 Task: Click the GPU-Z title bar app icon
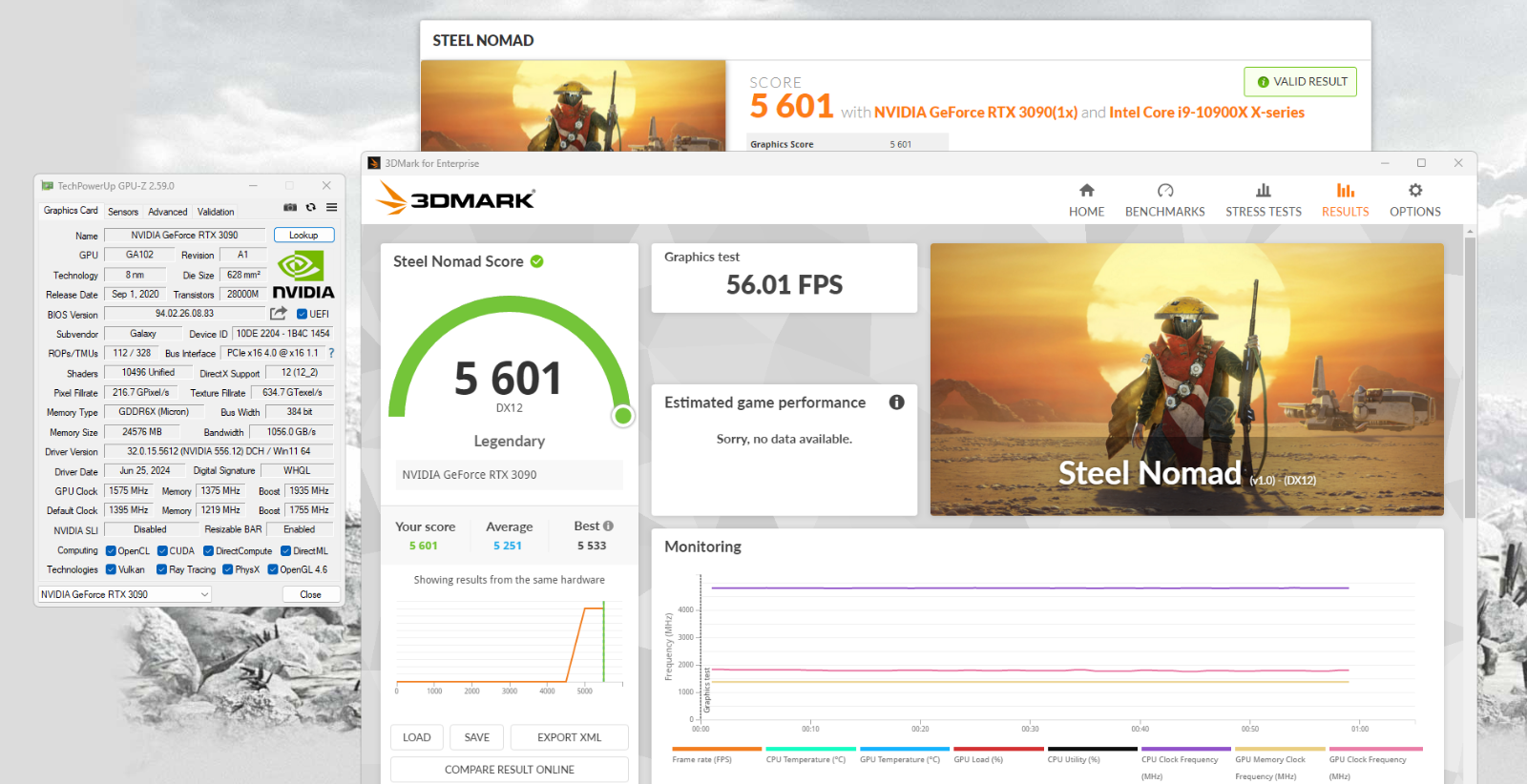(47, 186)
